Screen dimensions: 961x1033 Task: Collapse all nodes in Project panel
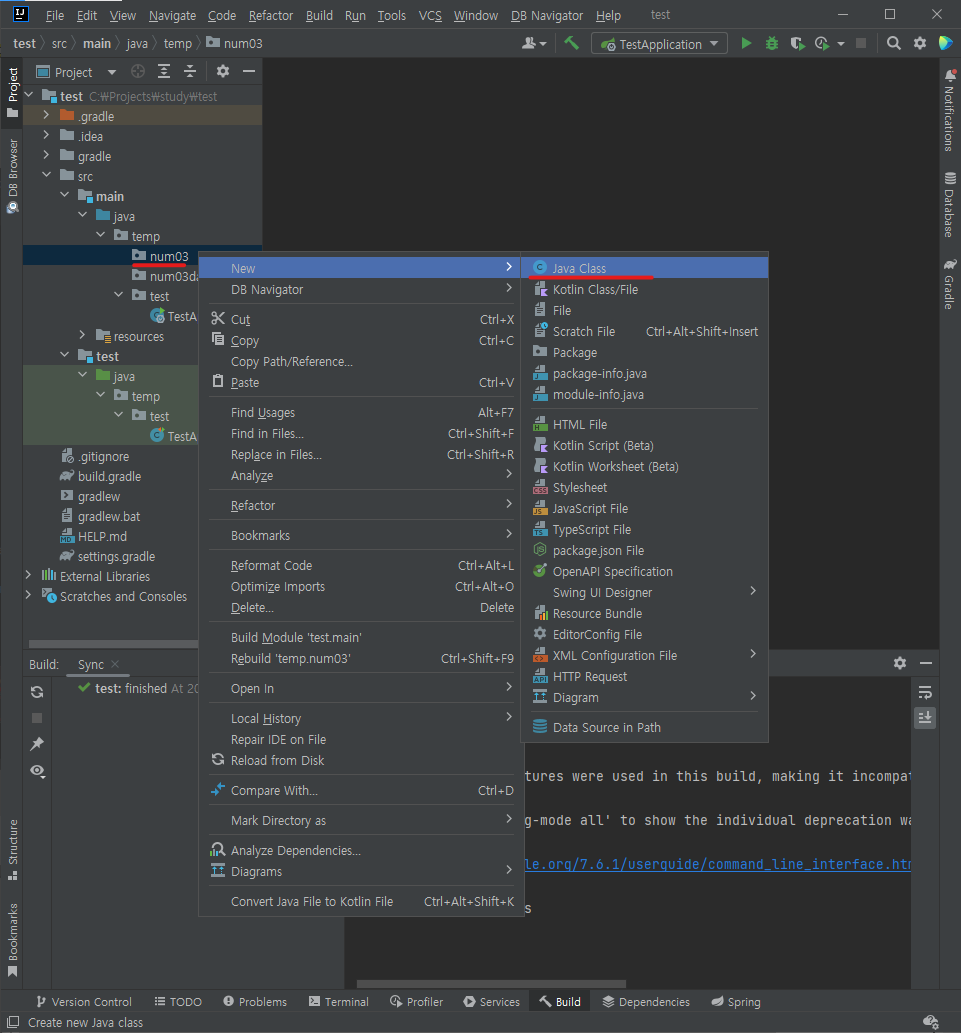190,71
